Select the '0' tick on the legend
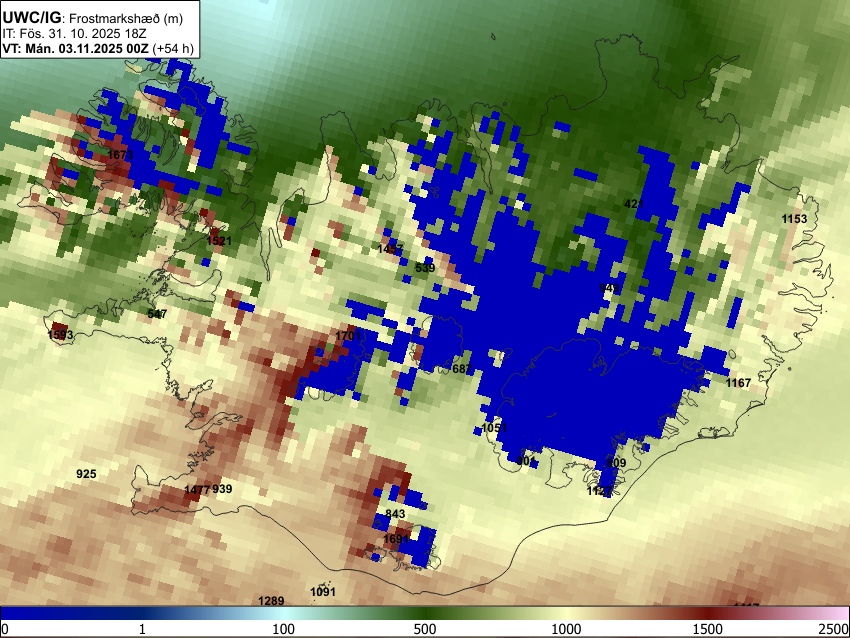The image size is (850, 638). 5,629
